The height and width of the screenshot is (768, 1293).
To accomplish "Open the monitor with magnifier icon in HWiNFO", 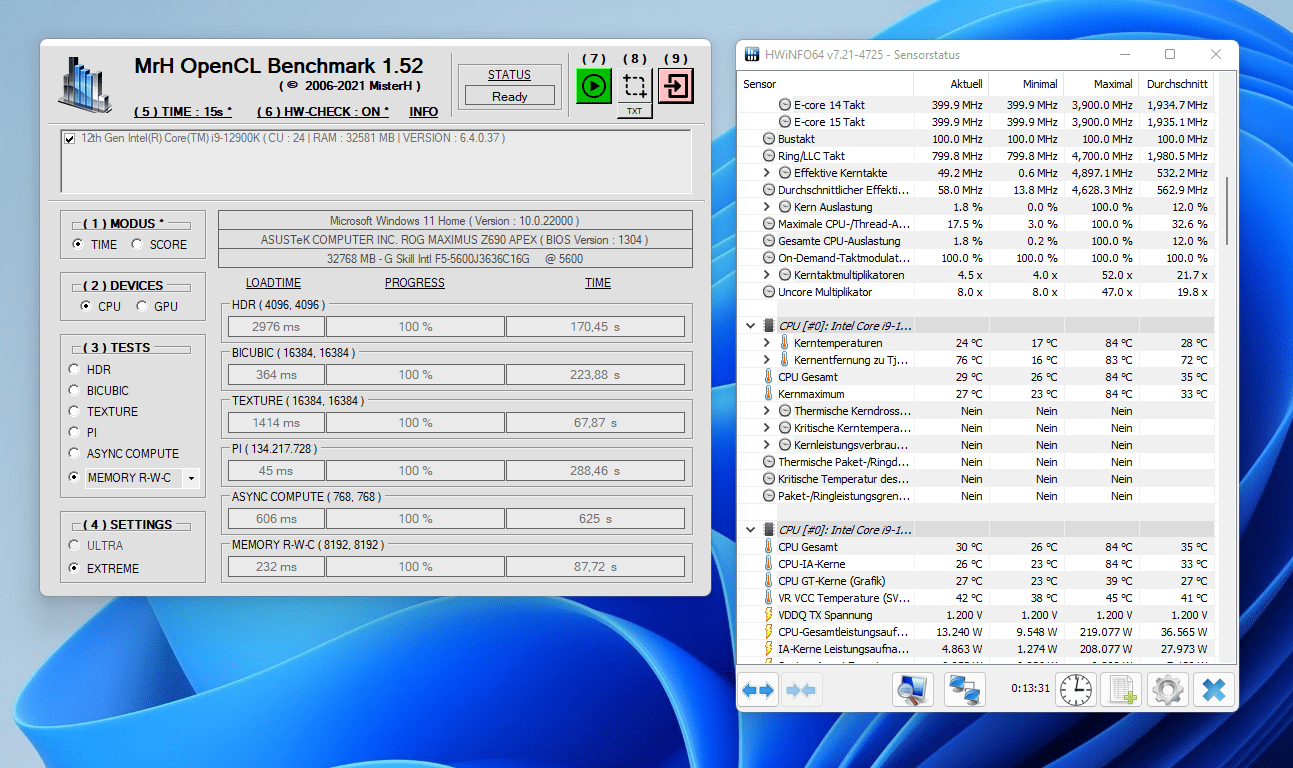I will tap(912, 690).
